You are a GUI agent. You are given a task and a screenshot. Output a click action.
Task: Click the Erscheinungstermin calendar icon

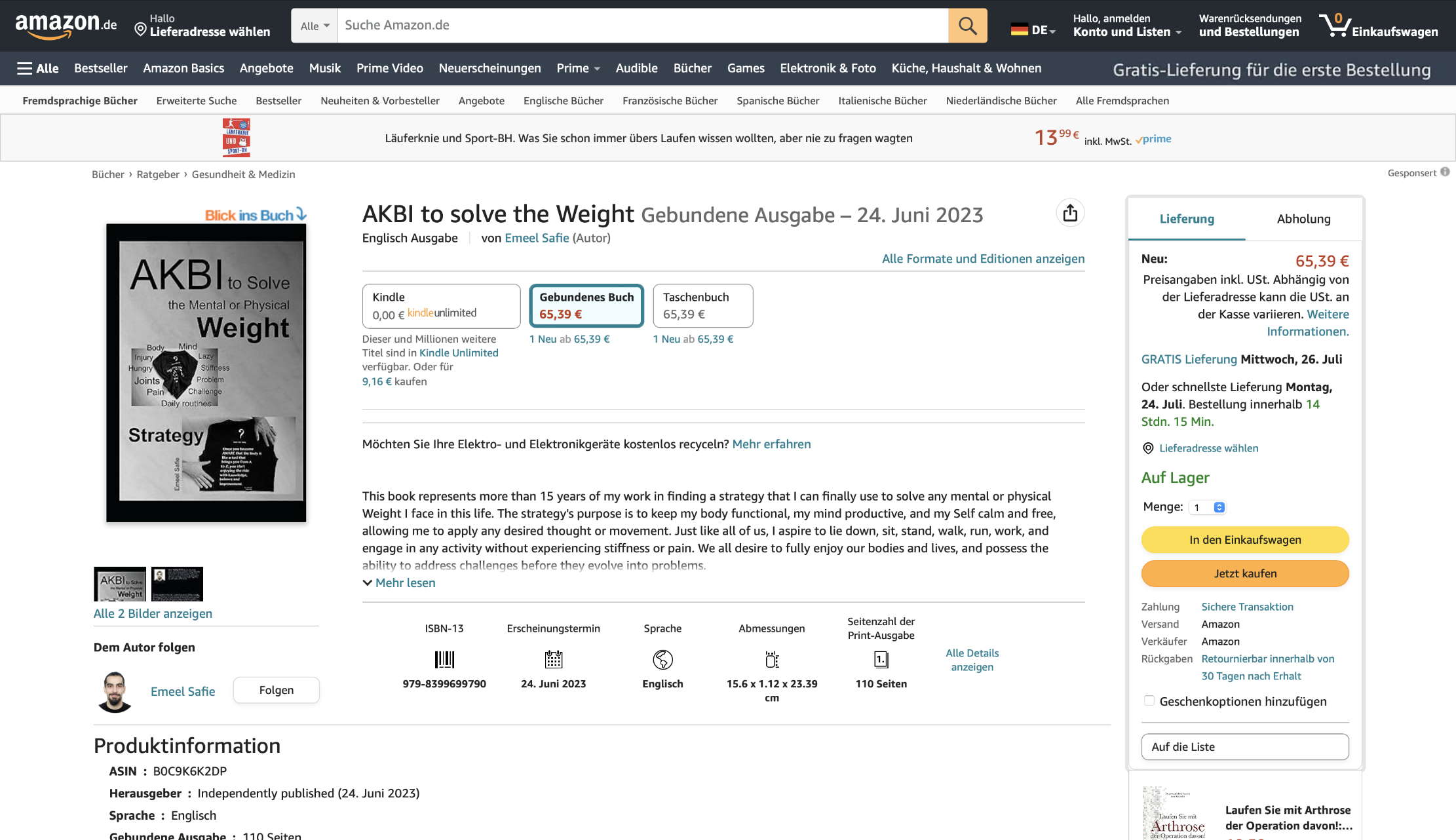point(554,659)
